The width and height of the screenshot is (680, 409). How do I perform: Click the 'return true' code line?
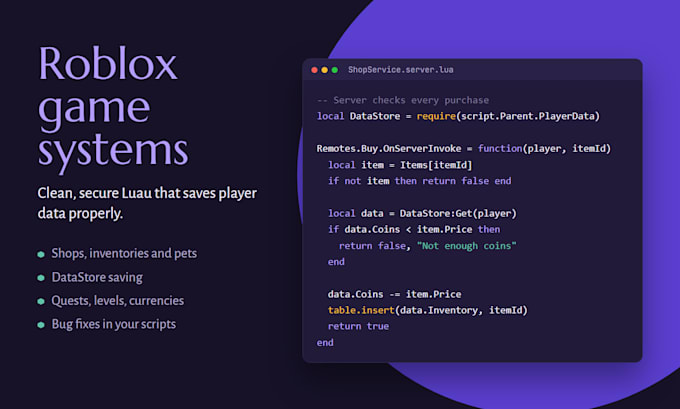[358, 326]
